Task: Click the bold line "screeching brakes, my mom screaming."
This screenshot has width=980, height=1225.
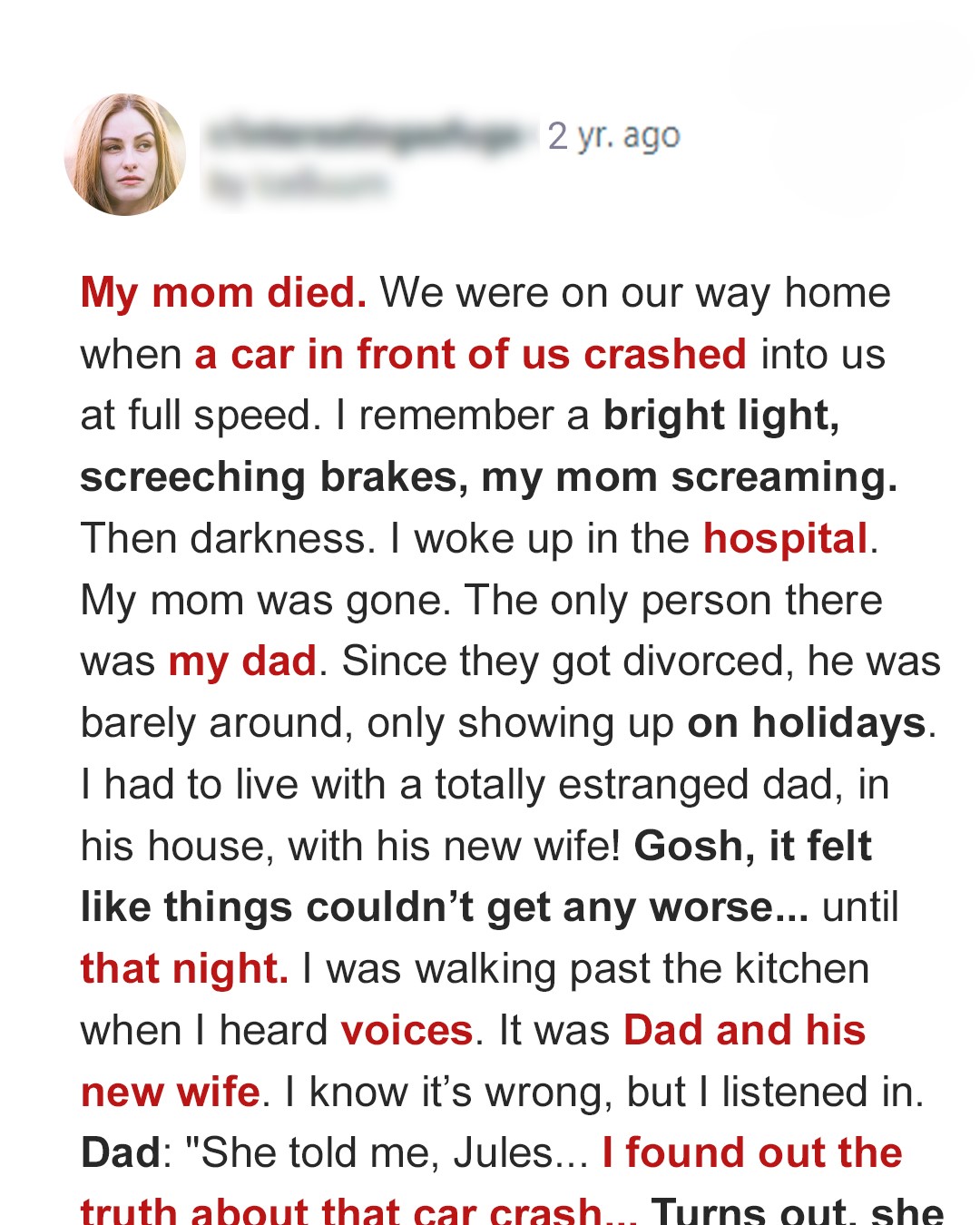Action: (489, 477)
